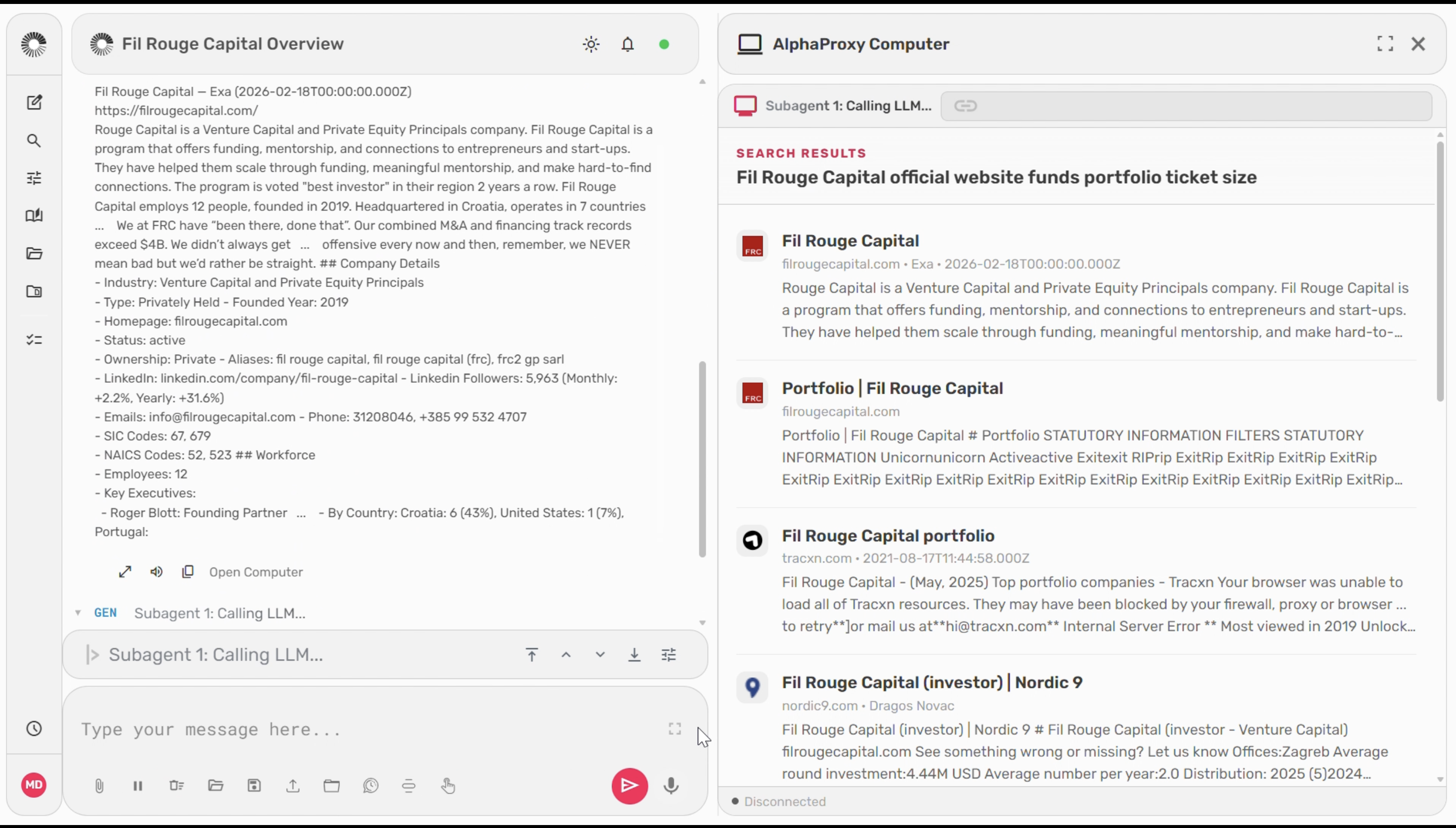Open the book icon in the sidebar
This screenshot has width=1456, height=828.
click(34, 215)
